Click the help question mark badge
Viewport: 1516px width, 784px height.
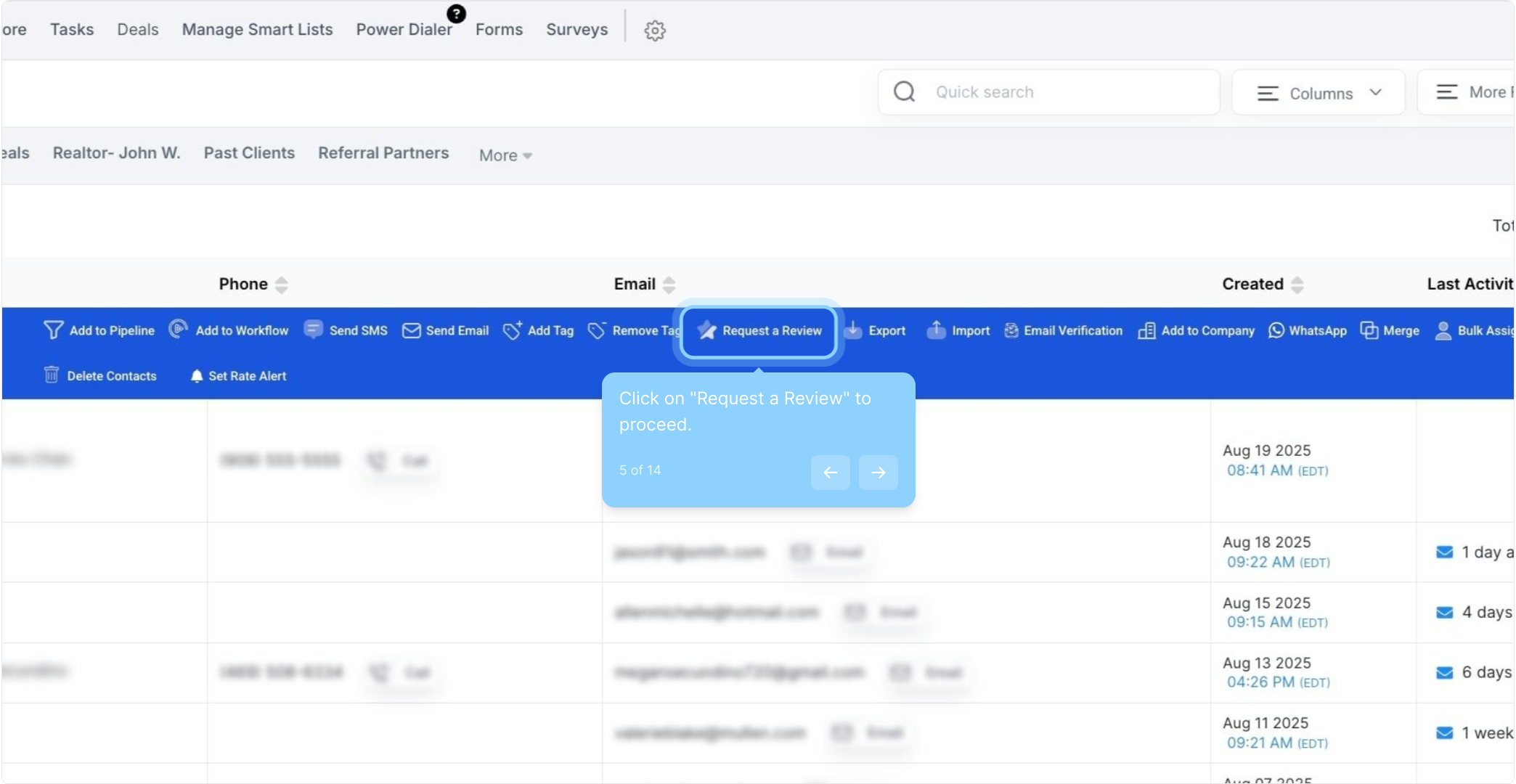coord(456,13)
